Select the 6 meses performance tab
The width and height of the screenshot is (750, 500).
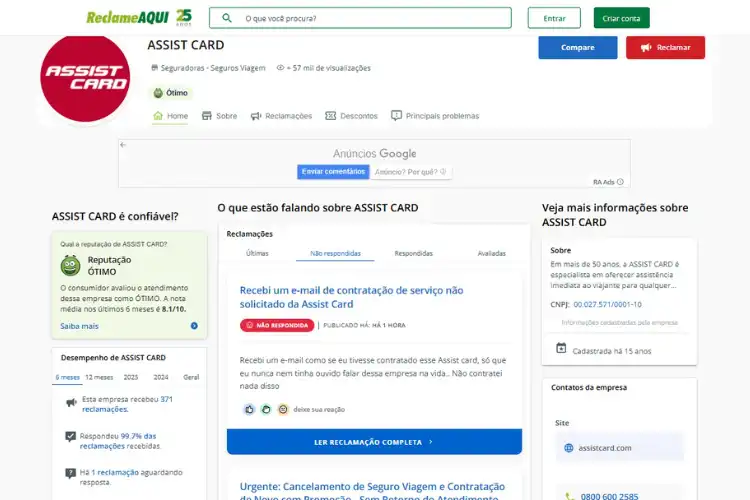[67, 377]
